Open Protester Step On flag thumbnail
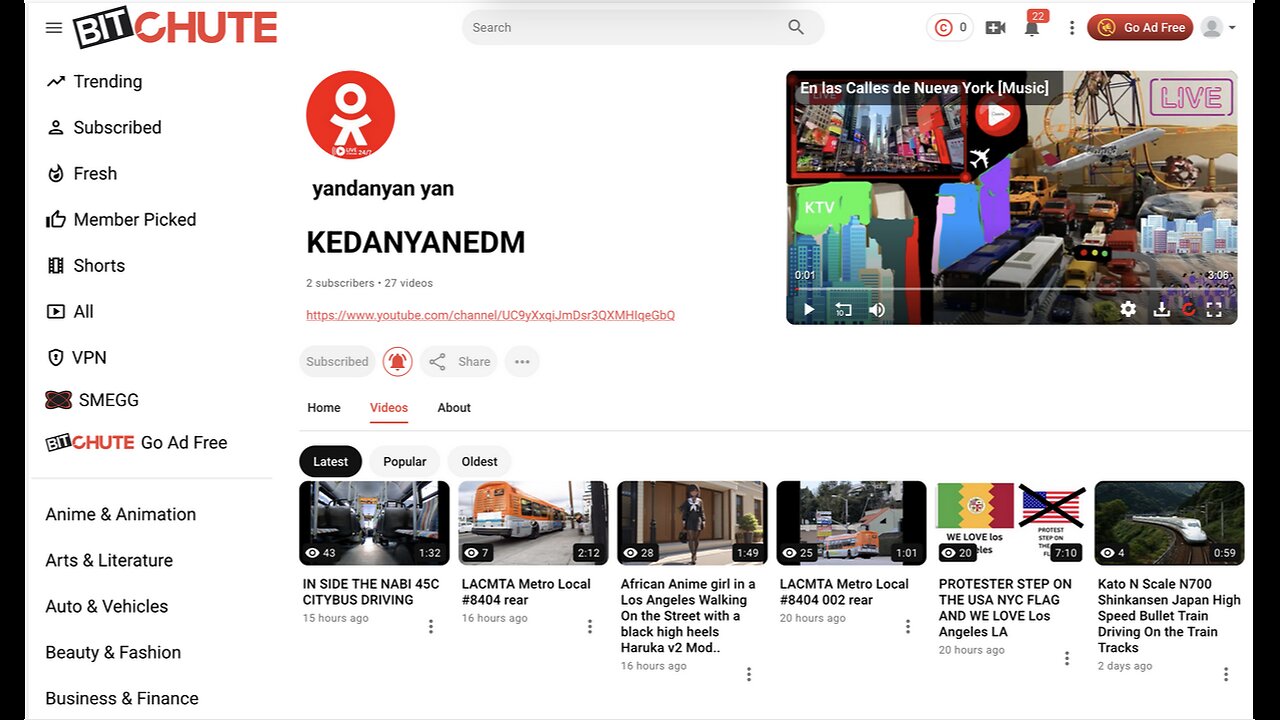This screenshot has height=720, width=1280. pyautogui.click(x=1010, y=523)
